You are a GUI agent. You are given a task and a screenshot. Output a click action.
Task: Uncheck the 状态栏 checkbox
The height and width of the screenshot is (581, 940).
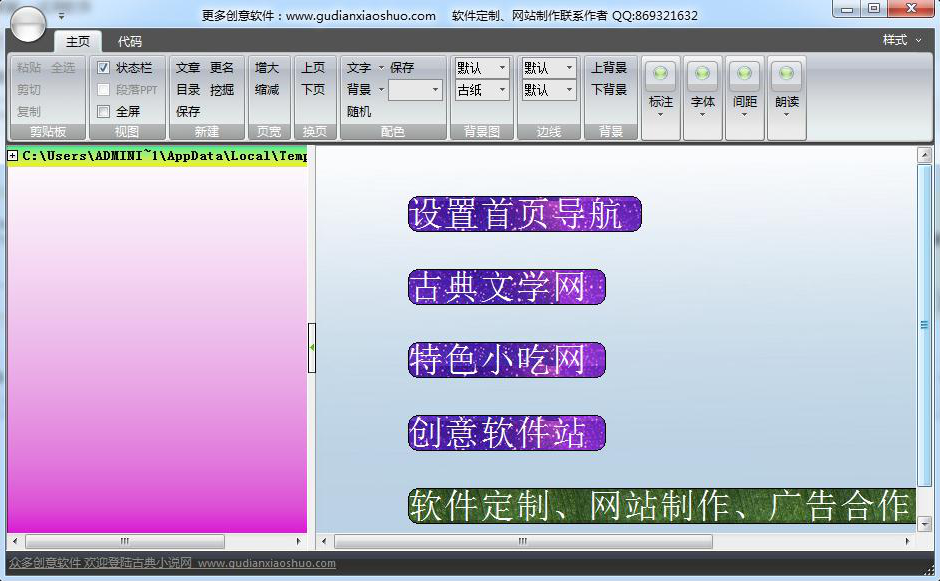point(104,68)
